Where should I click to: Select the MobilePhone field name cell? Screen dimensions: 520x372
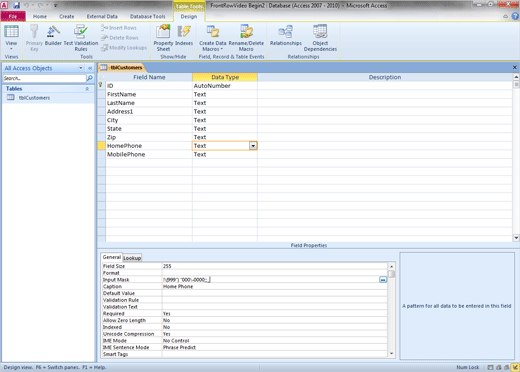click(x=149, y=154)
